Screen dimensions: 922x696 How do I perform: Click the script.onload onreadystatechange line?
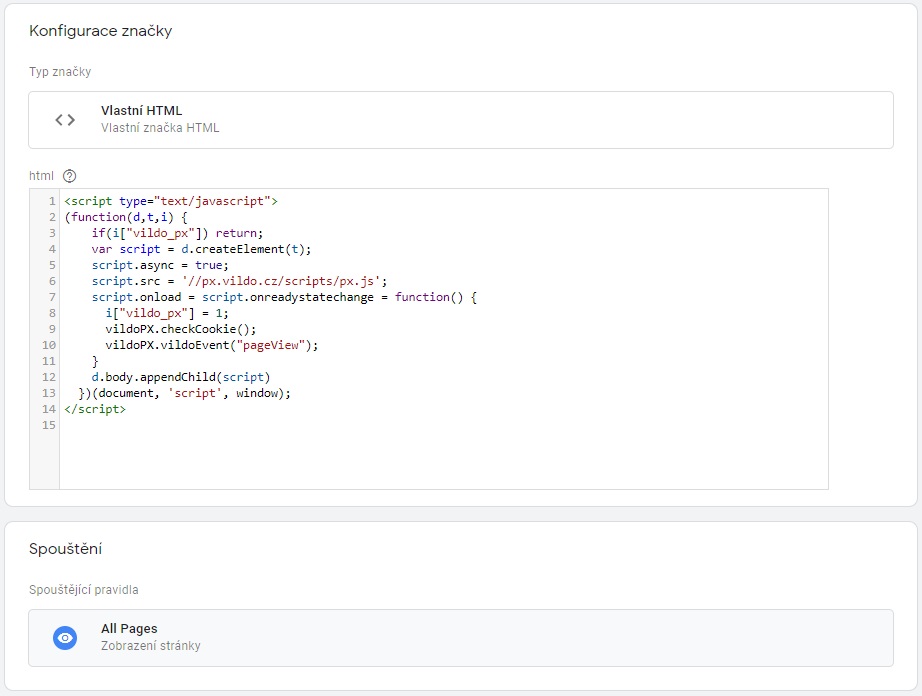tap(284, 297)
